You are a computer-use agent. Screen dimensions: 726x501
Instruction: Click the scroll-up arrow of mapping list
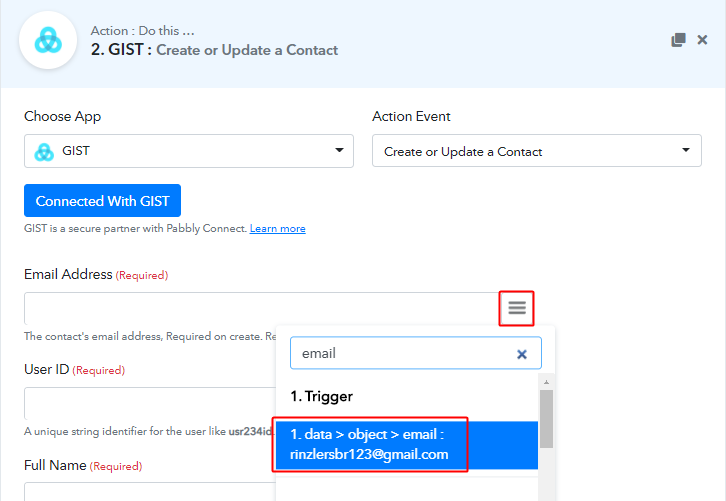546,382
